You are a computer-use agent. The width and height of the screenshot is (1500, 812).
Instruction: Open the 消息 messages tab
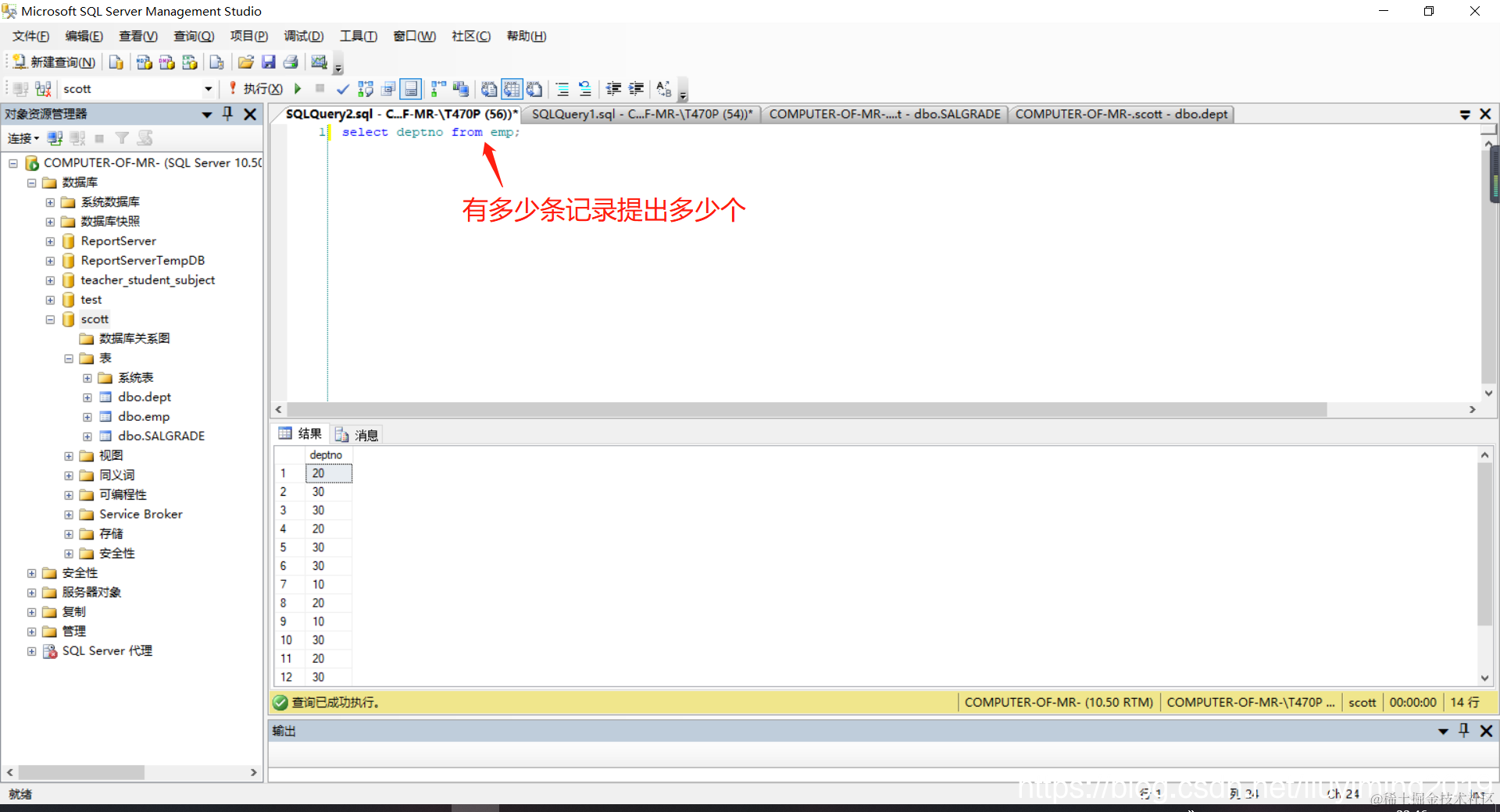[x=357, y=435]
